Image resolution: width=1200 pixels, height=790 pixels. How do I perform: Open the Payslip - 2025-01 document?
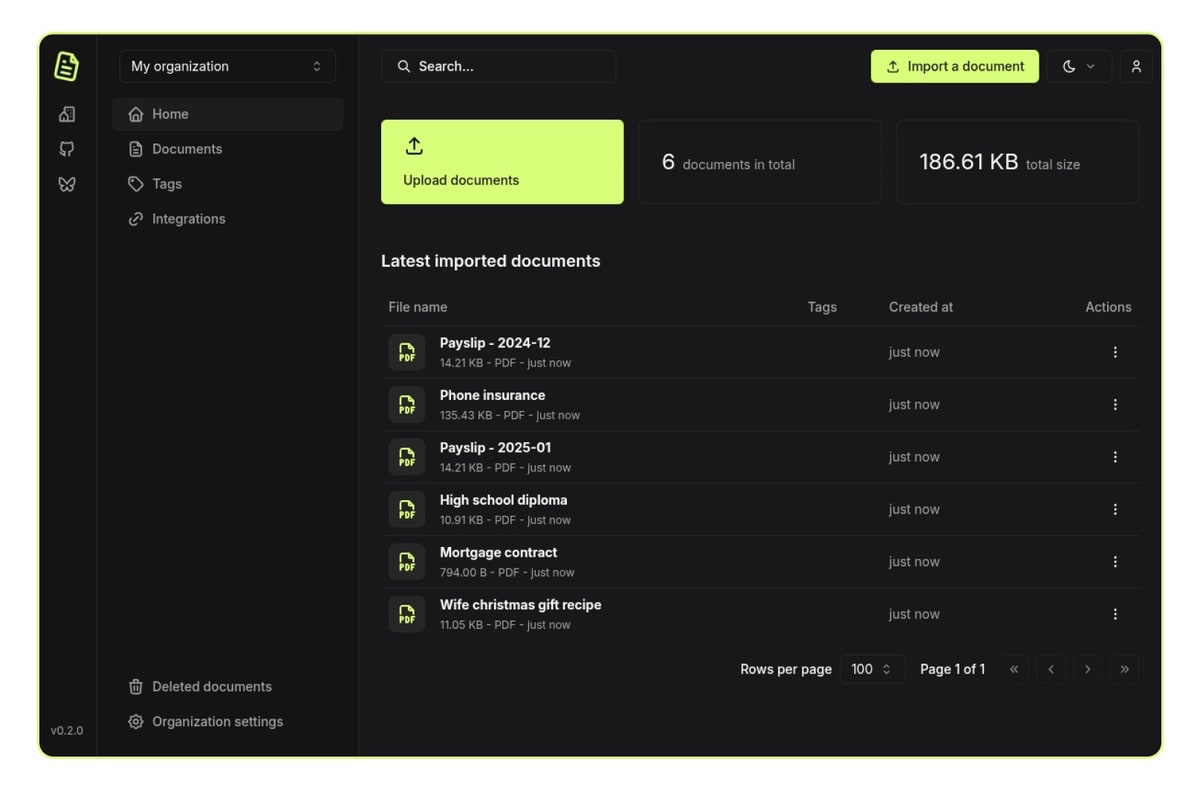coord(495,448)
